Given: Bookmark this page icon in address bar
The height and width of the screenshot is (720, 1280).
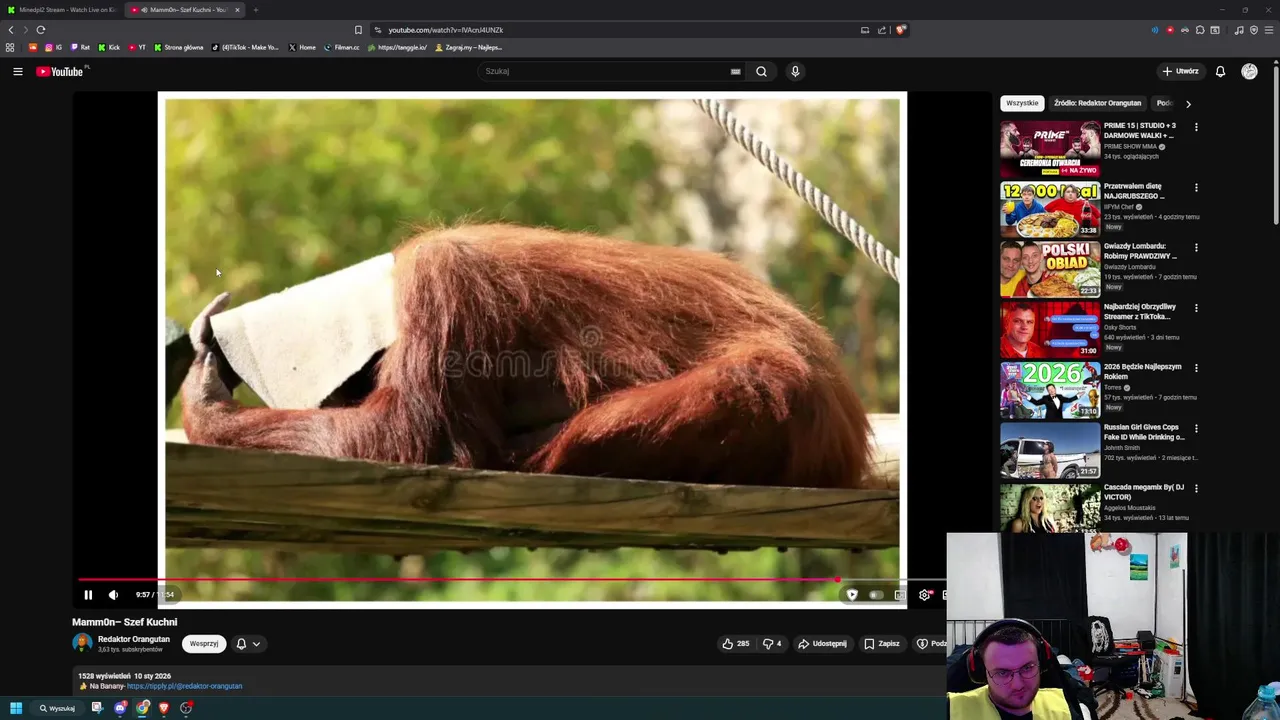Looking at the screenshot, I should pos(358,30).
